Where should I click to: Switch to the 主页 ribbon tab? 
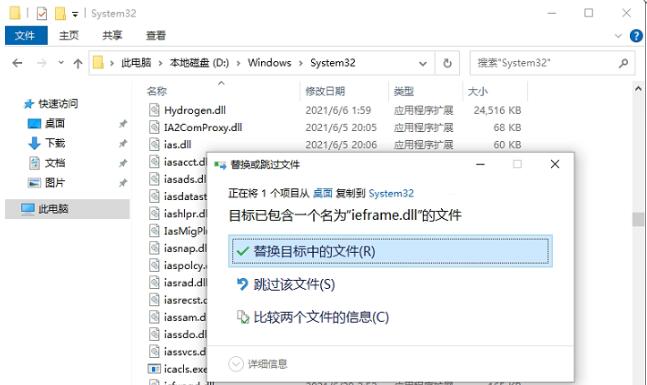tap(68, 36)
